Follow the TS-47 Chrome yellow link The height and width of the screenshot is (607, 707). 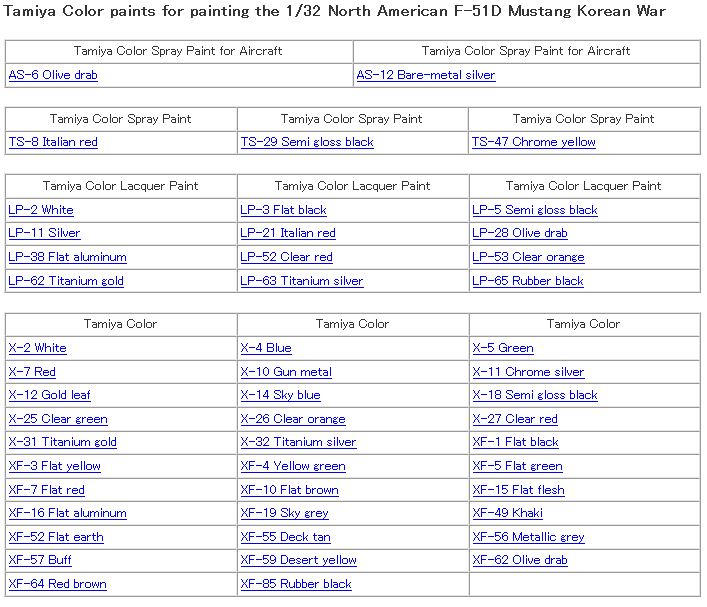533,142
